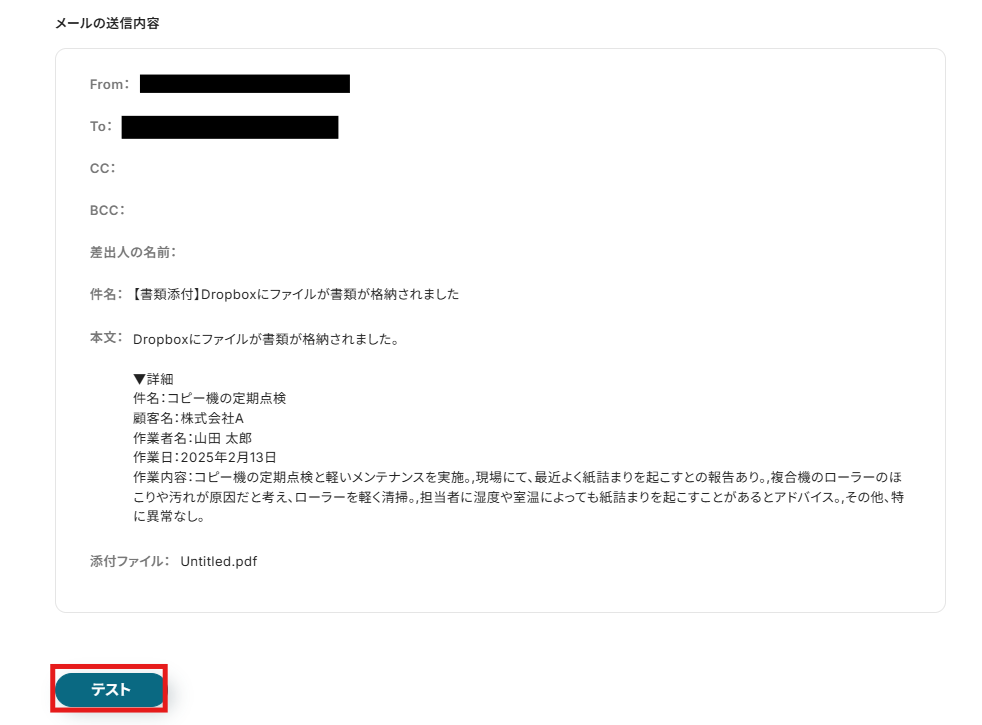Click the subject text 【書類添付】Dropbox line
The width and height of the screenshot is (982, 725).
point(296,294)
